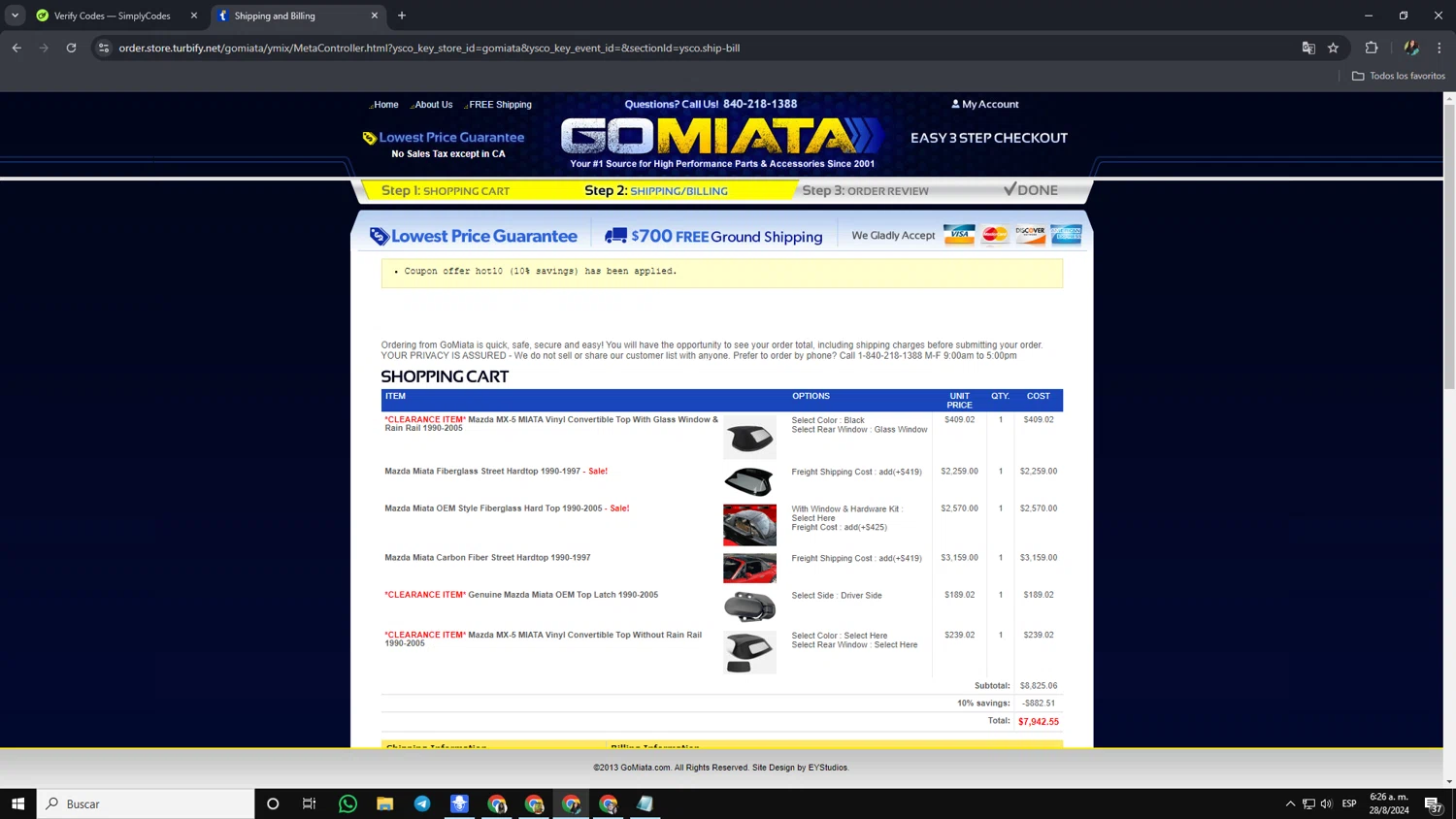Screen dimensions: 1456x819
Task: Click the $700 Free Ground Shipping truck icon
Action: click(x=615, y=236)
